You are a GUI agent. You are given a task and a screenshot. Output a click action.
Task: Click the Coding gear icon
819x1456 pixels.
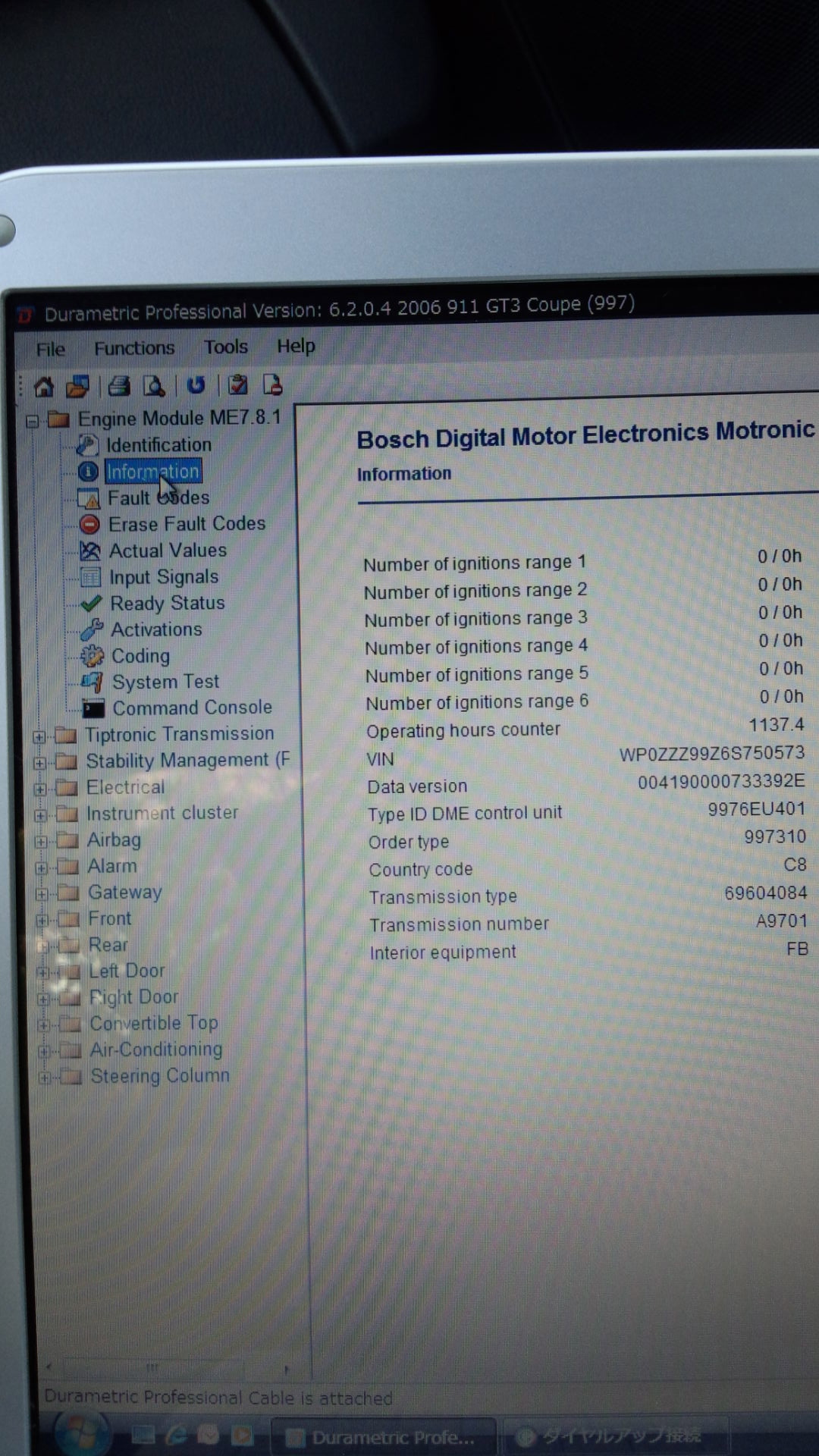pyautogui.click(x=93, y=656)
